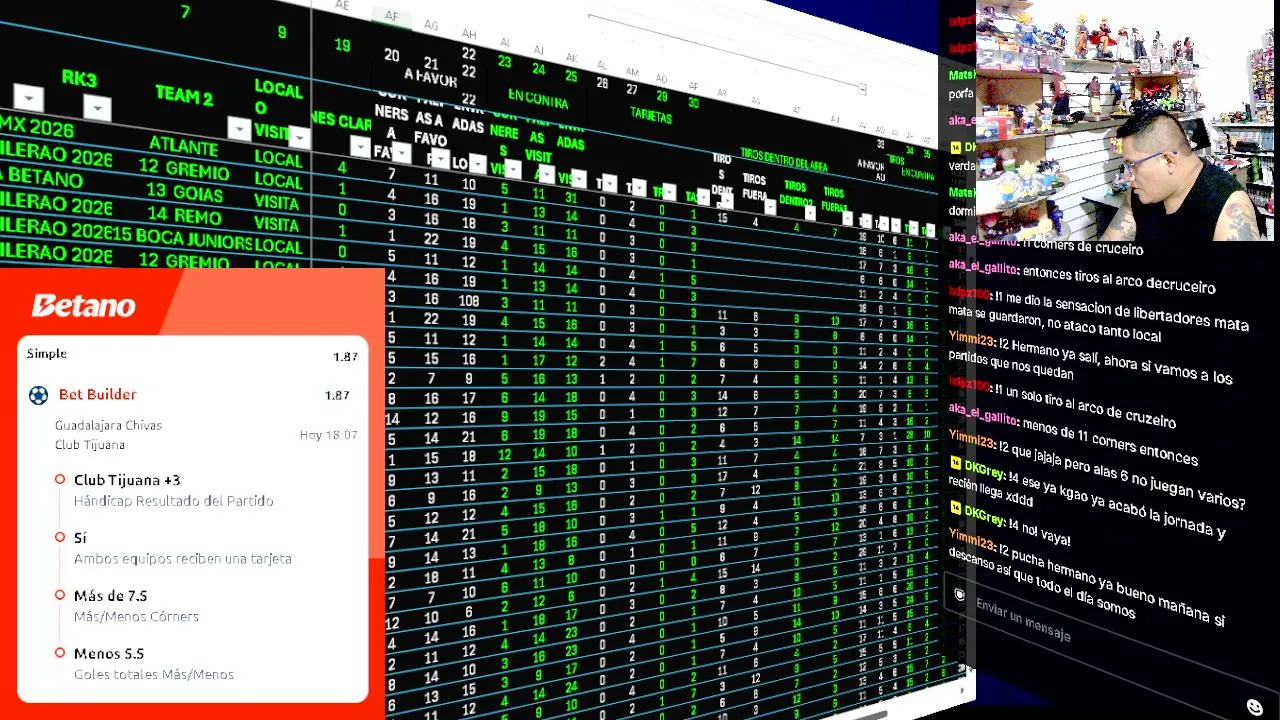Open the TIROS DENTRO2 column filter dropdown
Image resolution: width=1280 pixels, height=720 pixels.
tap(811, 212)
